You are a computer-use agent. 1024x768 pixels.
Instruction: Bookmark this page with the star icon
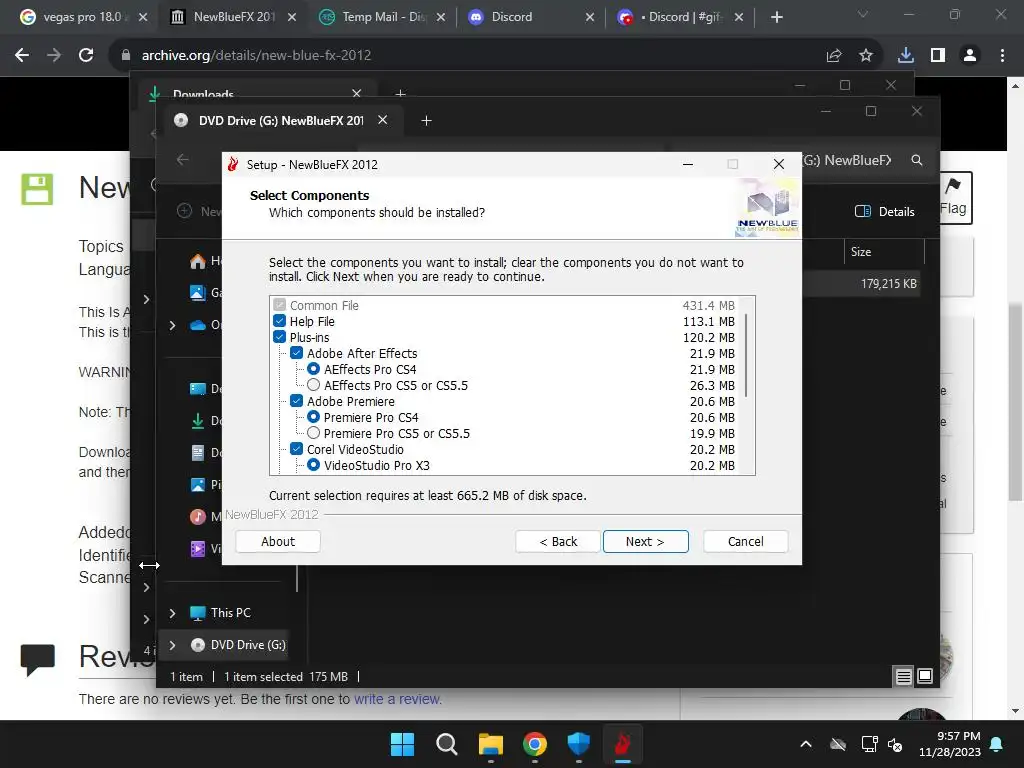[866, 56]
